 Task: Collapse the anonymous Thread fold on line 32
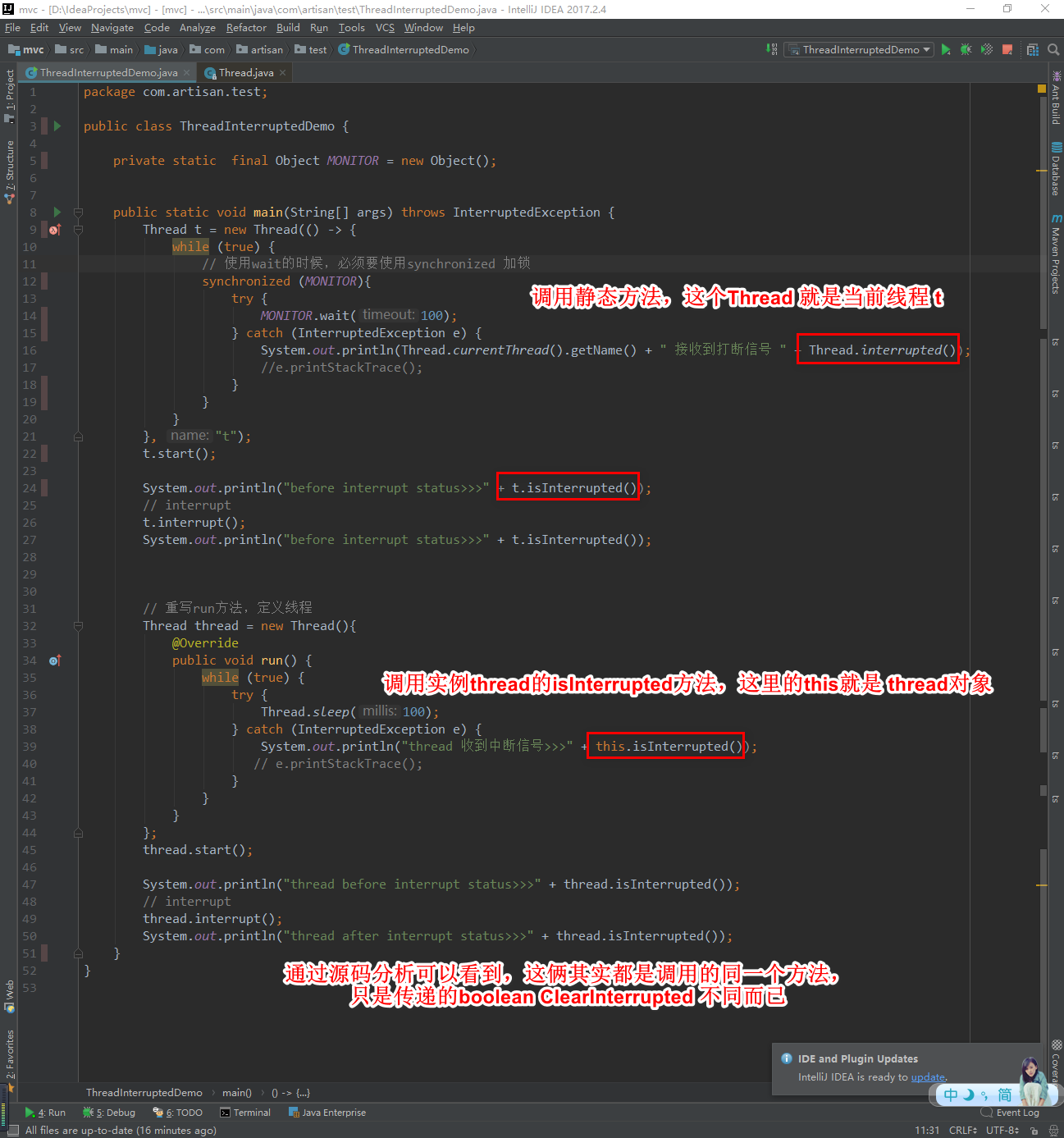click(x=78, y=626)
